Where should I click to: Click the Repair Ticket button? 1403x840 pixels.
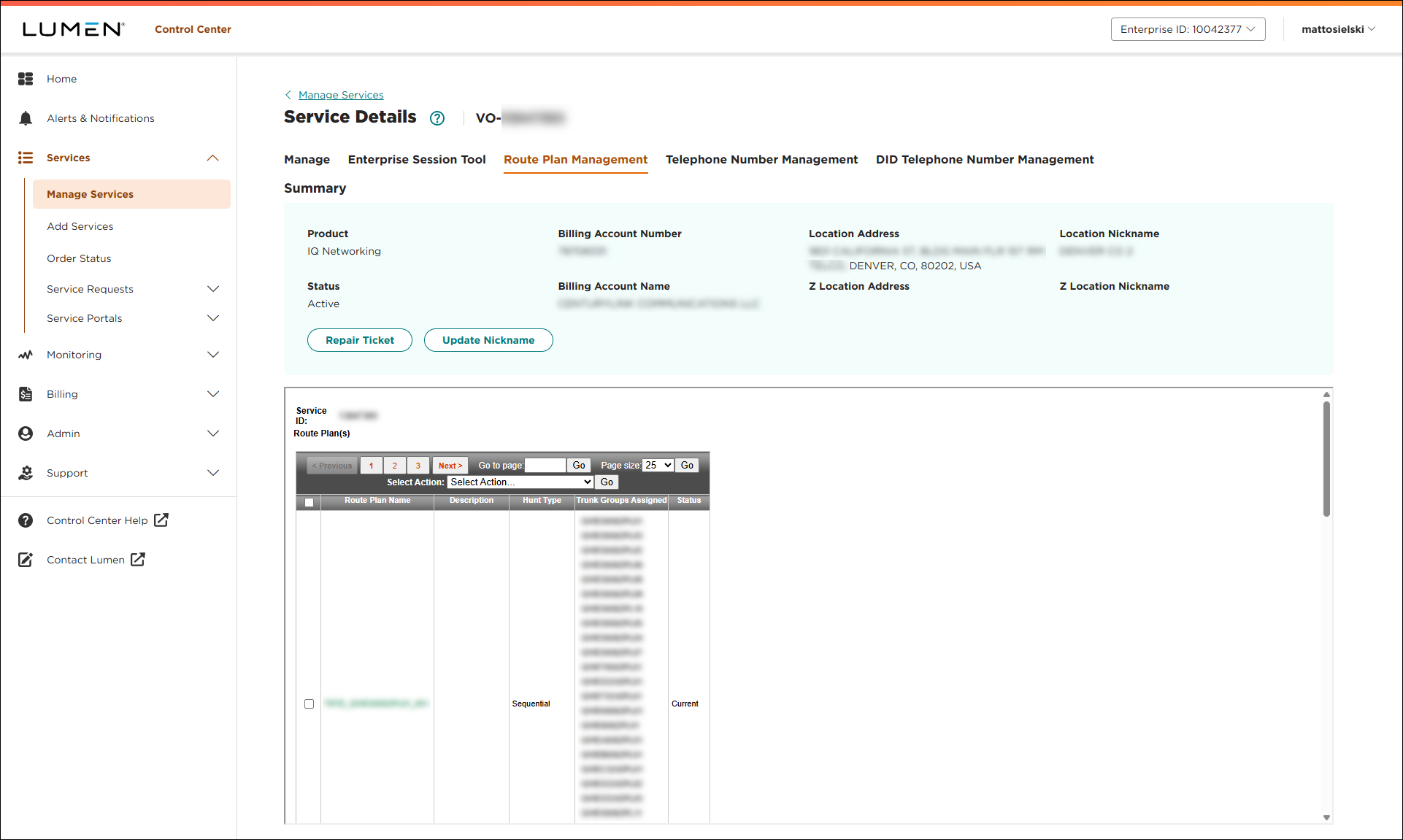(359, 339)
